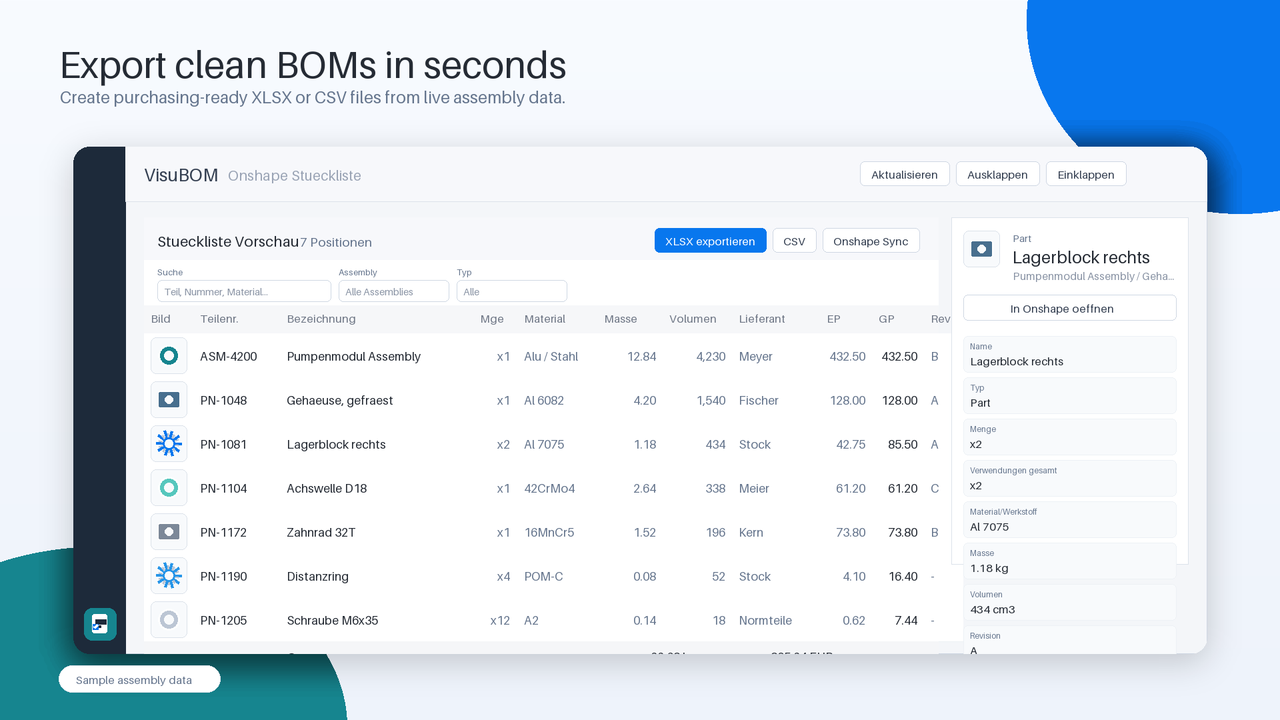Viewport: 1280px width, 720px height.
Task: Select the Distanzring row name
Action: 316,576
